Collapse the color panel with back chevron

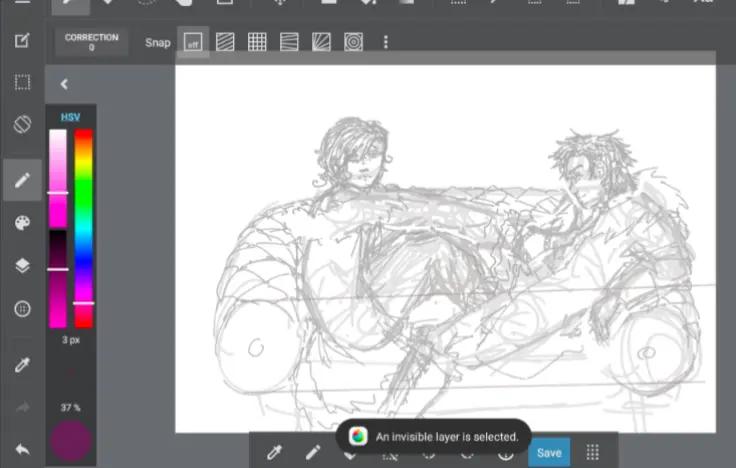pos(64,84)
